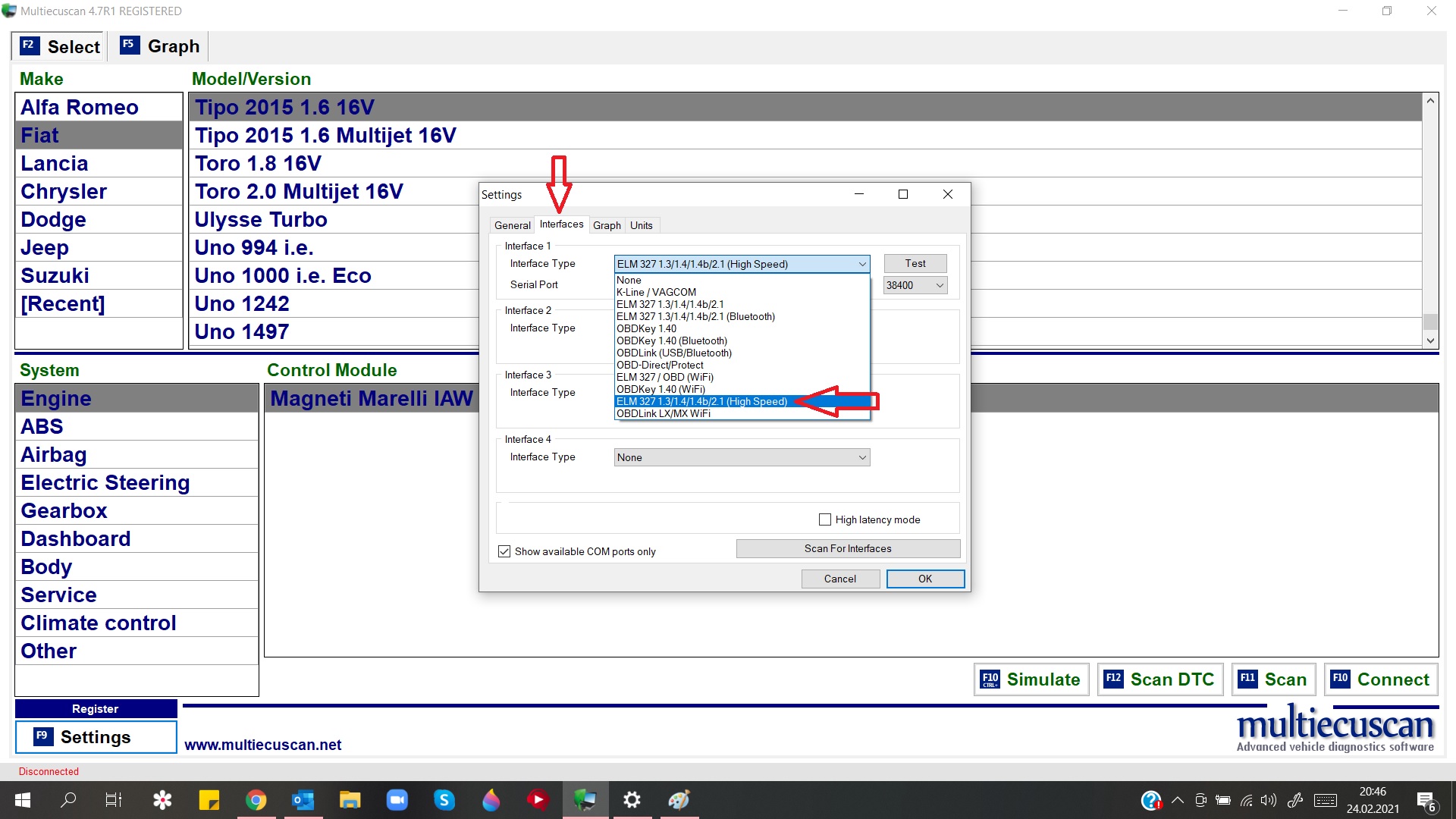Open the 38400 baud rate dropdown
This screenshot has height=819, width=1456.
tap(915, 285)
